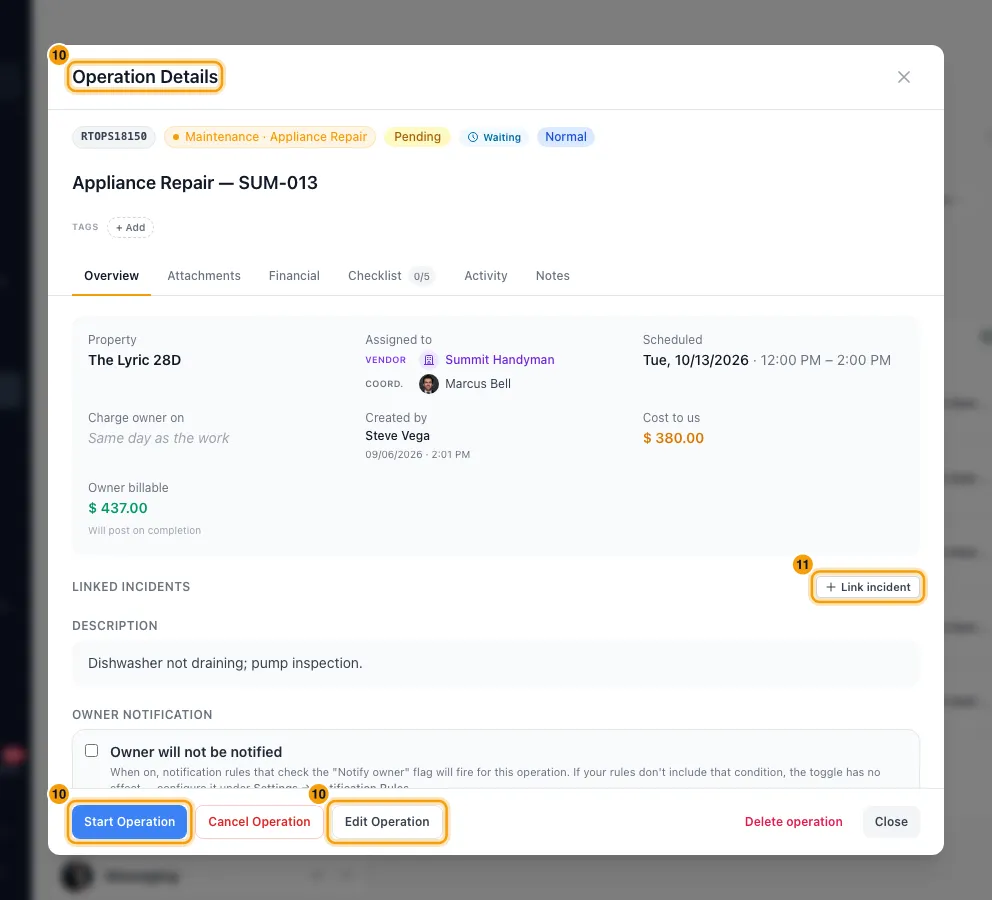Open the Financial tab
The height and width of the screenshot is (900, 992).
click(x=294, y=276)
